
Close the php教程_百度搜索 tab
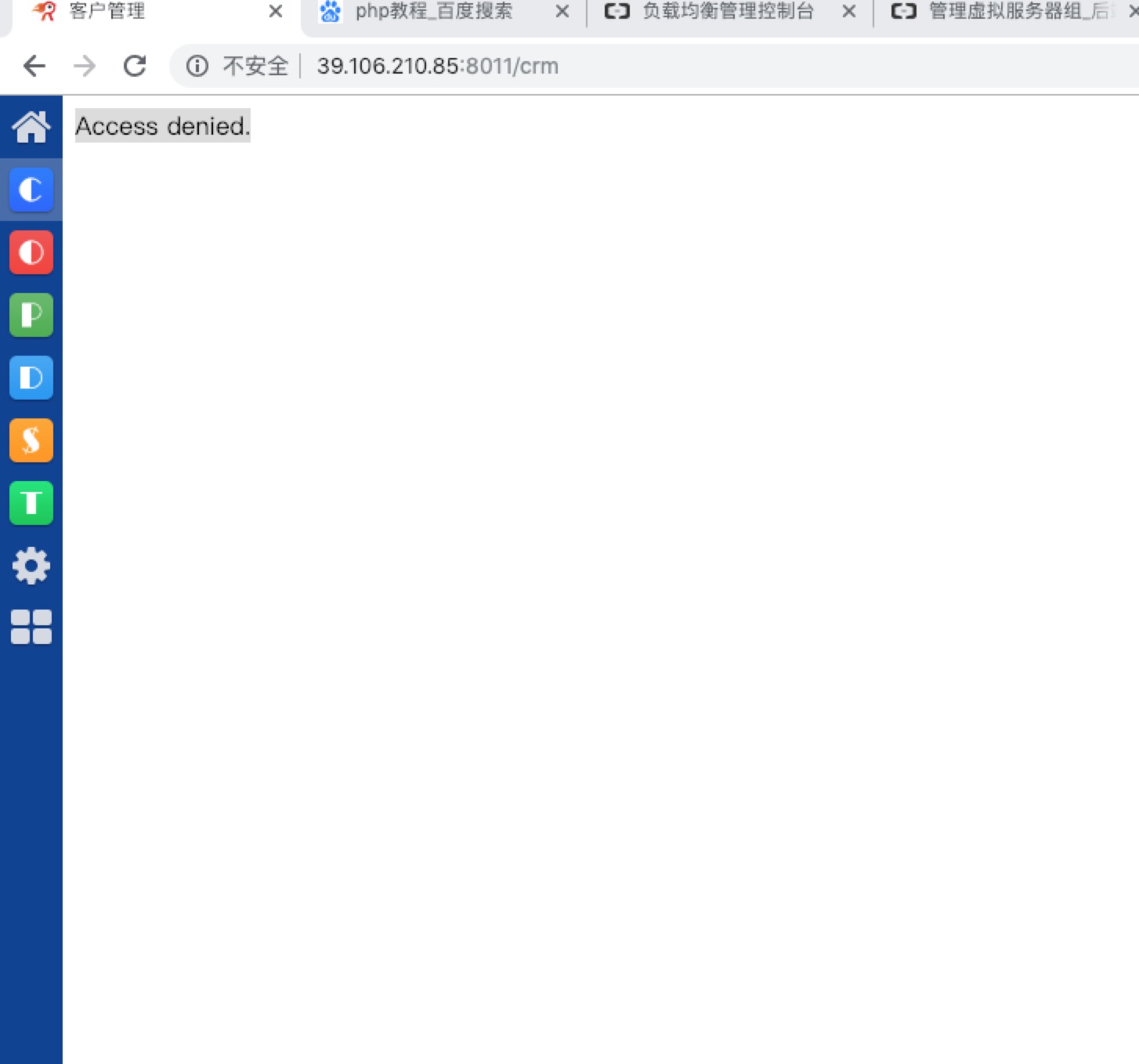pyautogui.click(x=562, y=12)
